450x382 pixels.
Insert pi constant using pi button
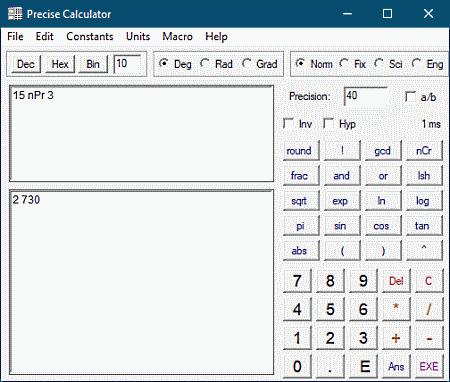point(300,226)
